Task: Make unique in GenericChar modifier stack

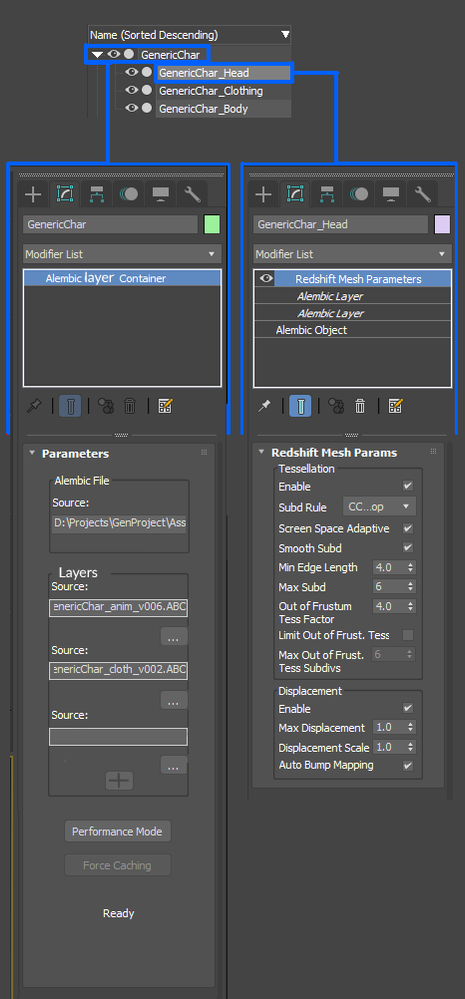Action: point(106,406)
